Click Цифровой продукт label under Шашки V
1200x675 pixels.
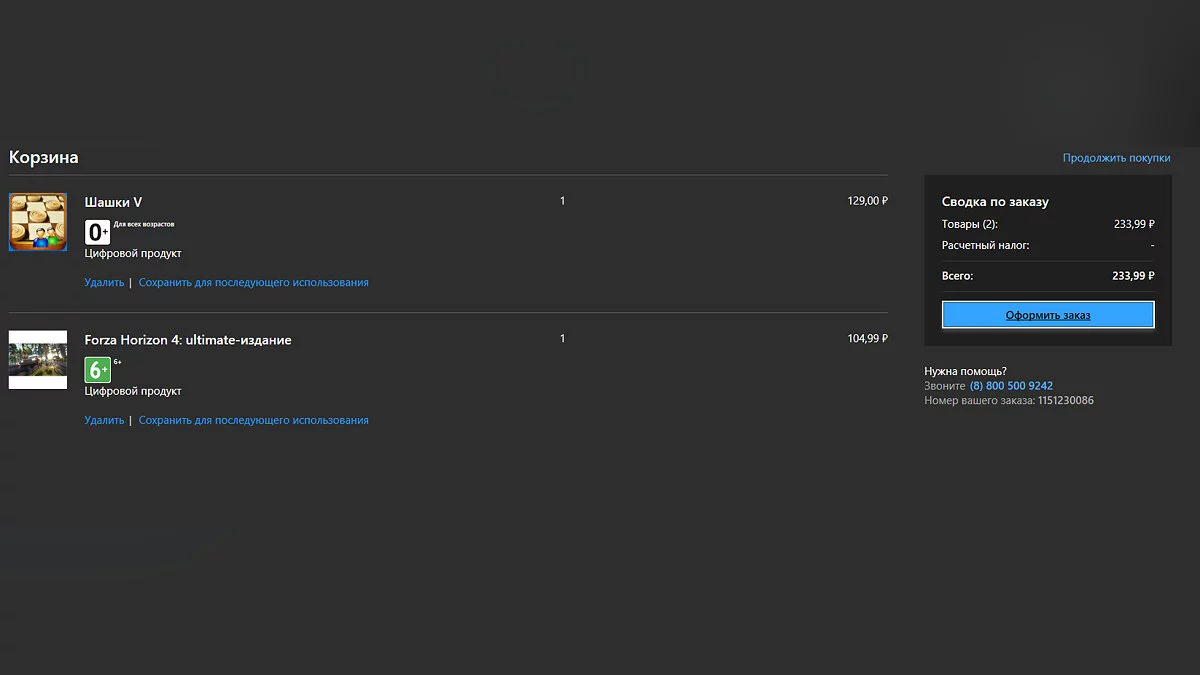tap(133, 254)
